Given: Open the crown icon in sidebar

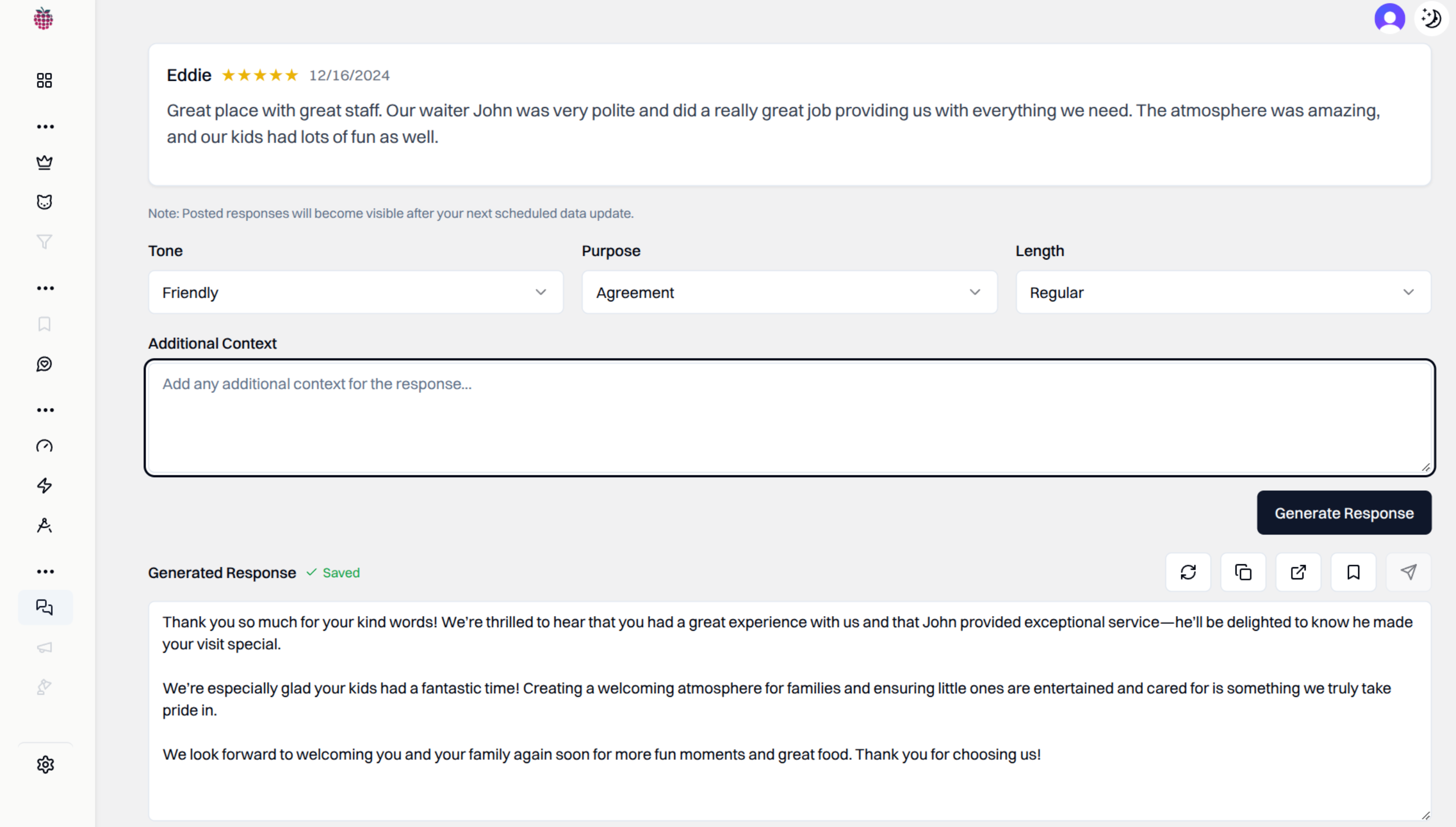Looking at the screenshot, I should 44,162.
